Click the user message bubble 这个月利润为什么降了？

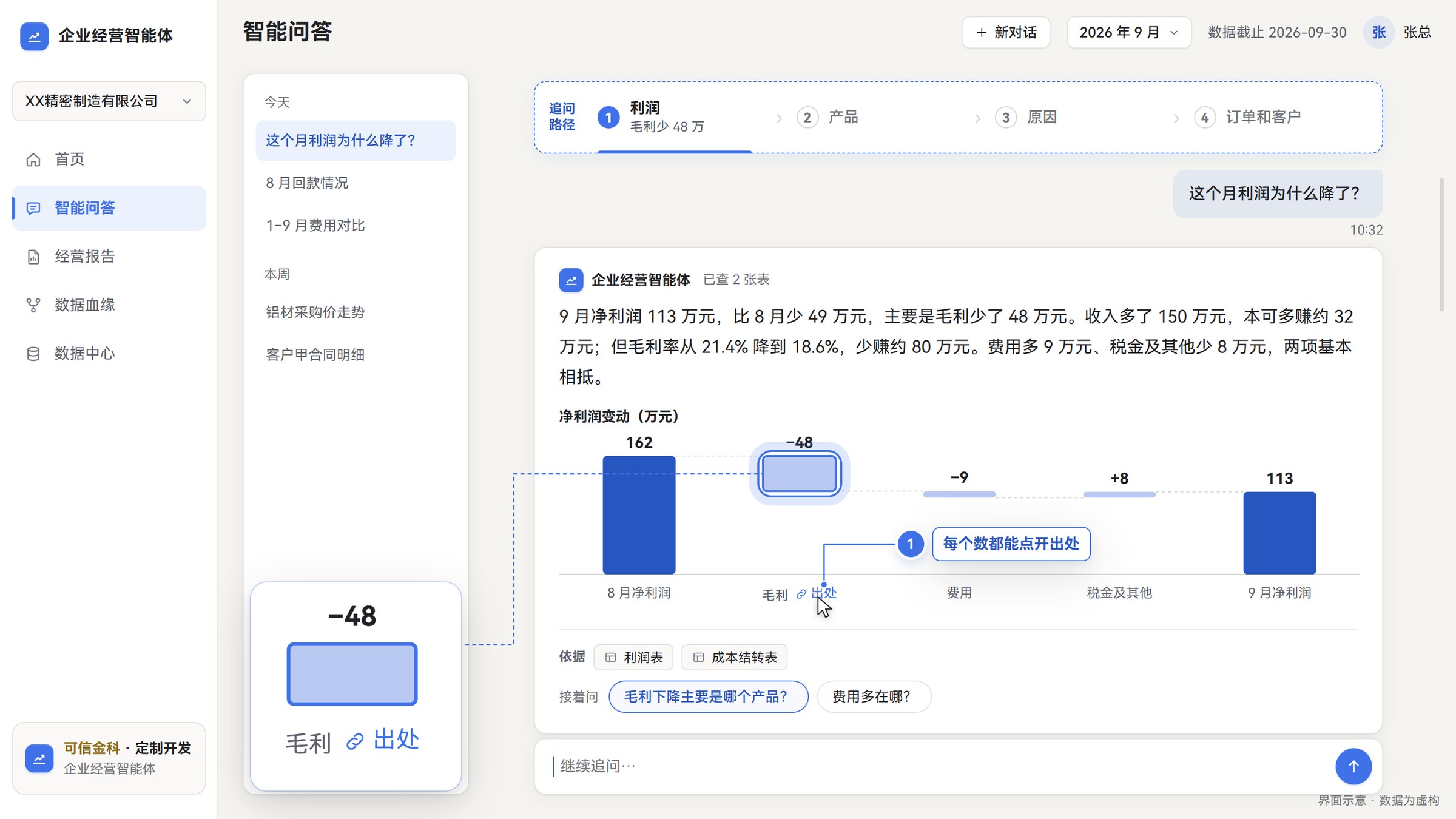point(1278,194)
